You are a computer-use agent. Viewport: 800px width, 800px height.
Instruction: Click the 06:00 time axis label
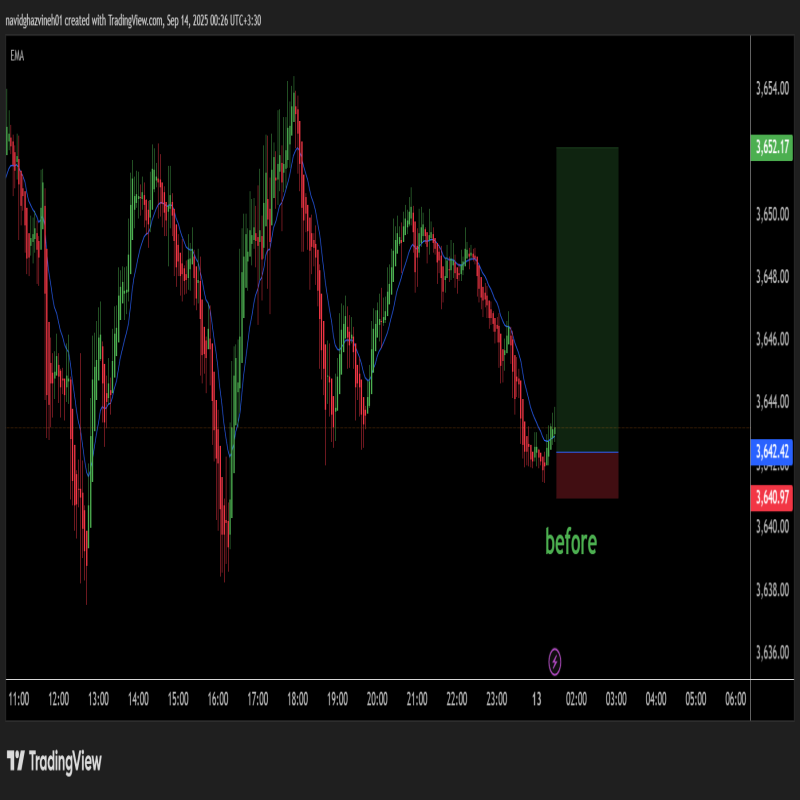click(735, 699)
